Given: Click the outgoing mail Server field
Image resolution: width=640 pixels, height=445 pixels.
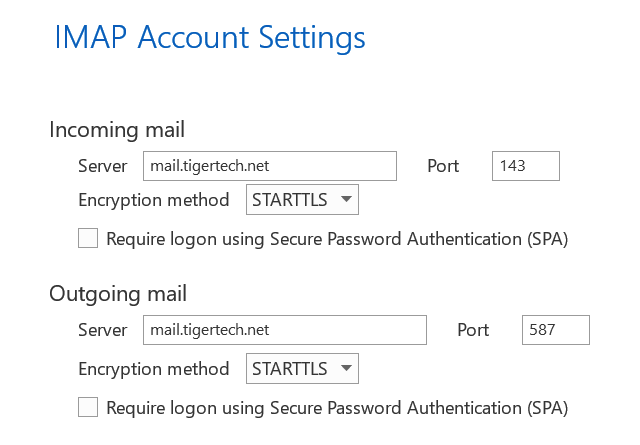Looking at the screenshot, I should tap(283, 330).
